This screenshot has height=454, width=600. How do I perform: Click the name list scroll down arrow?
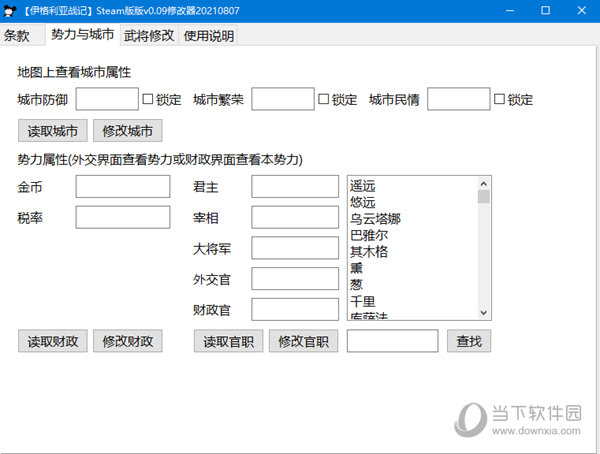tap(484, 313)
